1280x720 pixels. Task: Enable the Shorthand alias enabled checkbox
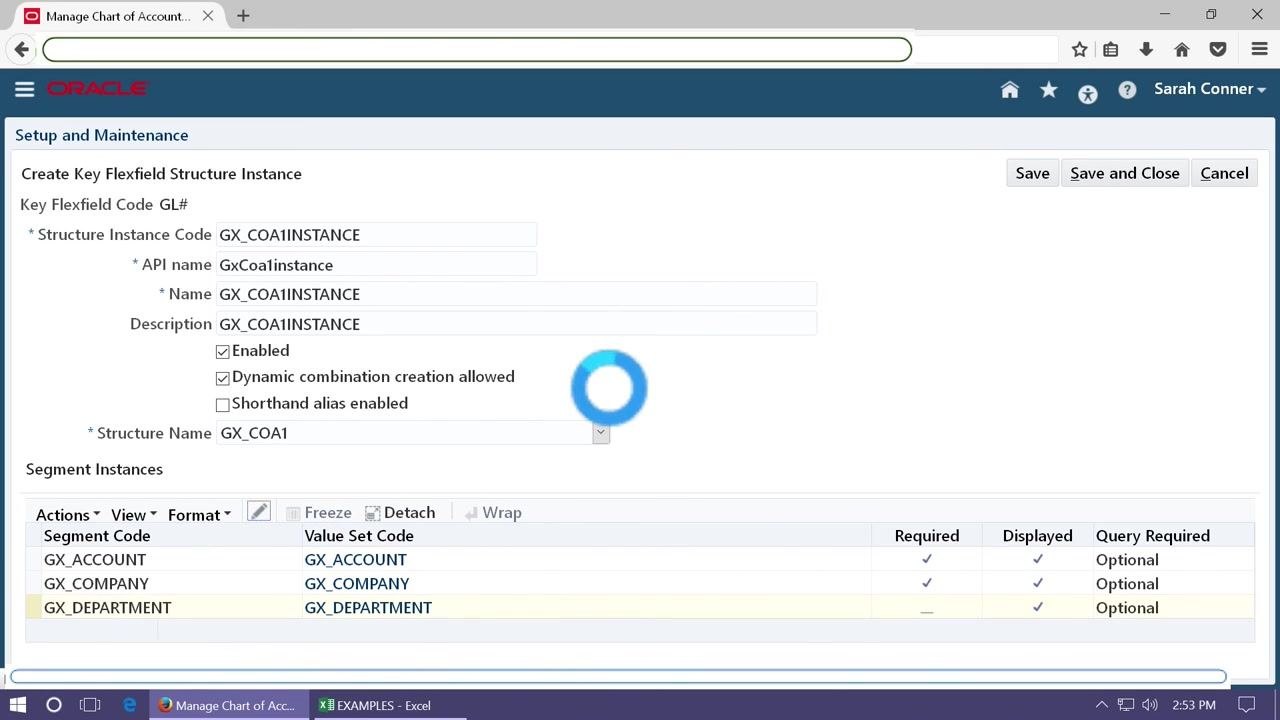[x=223, y=404]
